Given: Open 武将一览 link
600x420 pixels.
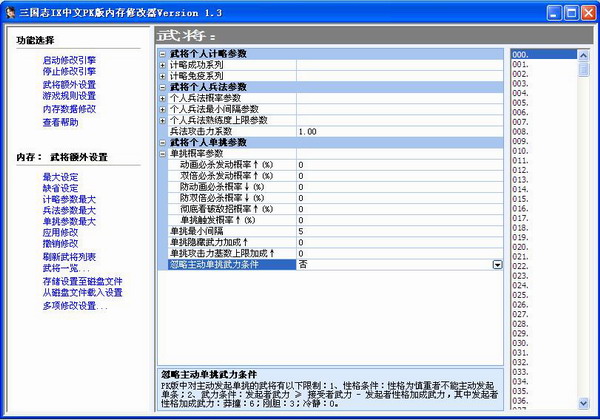Looking at the screenshot, I should (65, 268).
